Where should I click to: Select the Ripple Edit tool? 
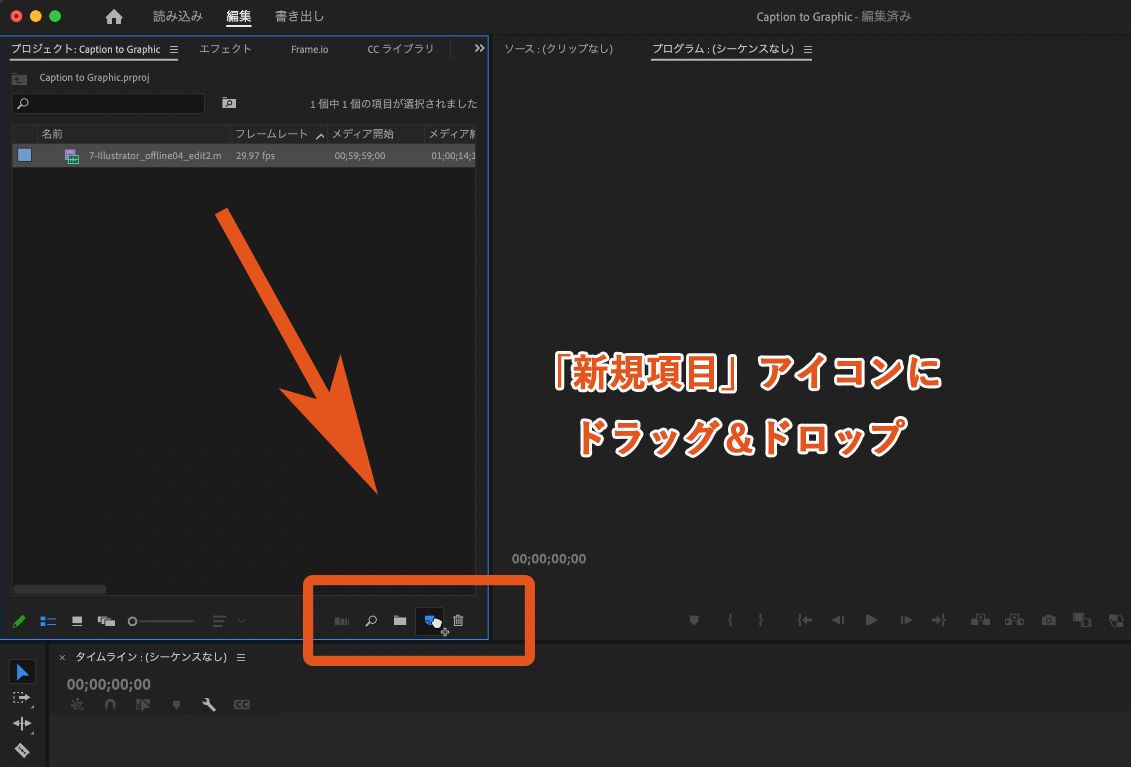point(22,723)
